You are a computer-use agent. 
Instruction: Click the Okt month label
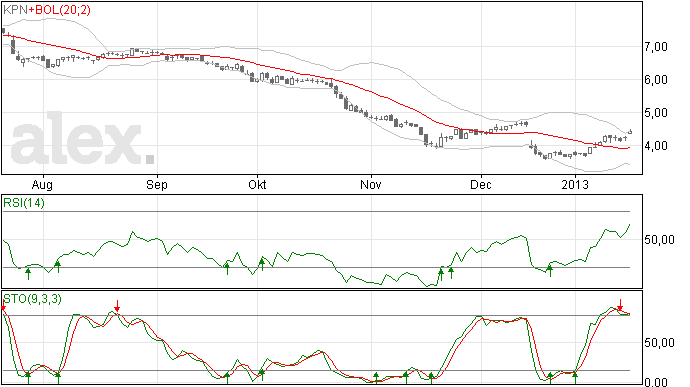[x=257, y=184]
